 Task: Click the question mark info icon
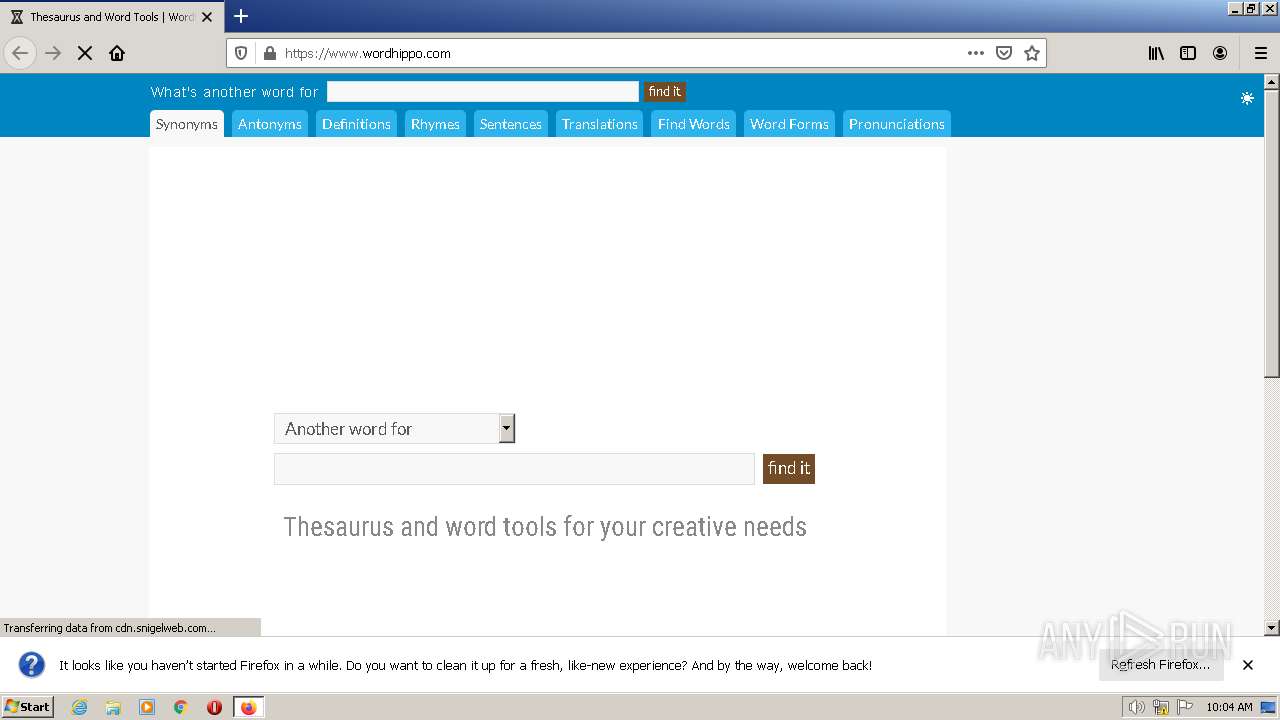pos(32,665)
